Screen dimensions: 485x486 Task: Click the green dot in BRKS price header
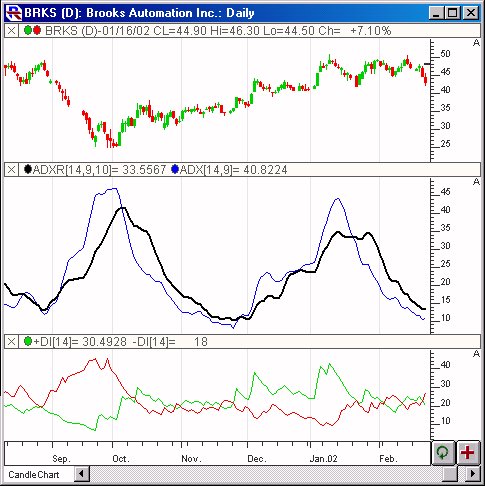(28, 31)
